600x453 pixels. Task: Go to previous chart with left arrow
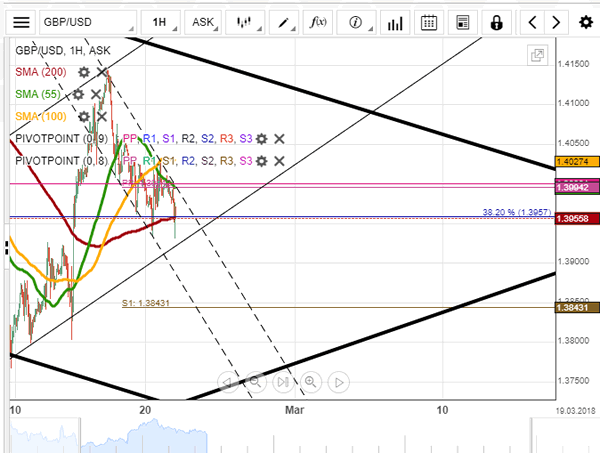coord(532,23)
